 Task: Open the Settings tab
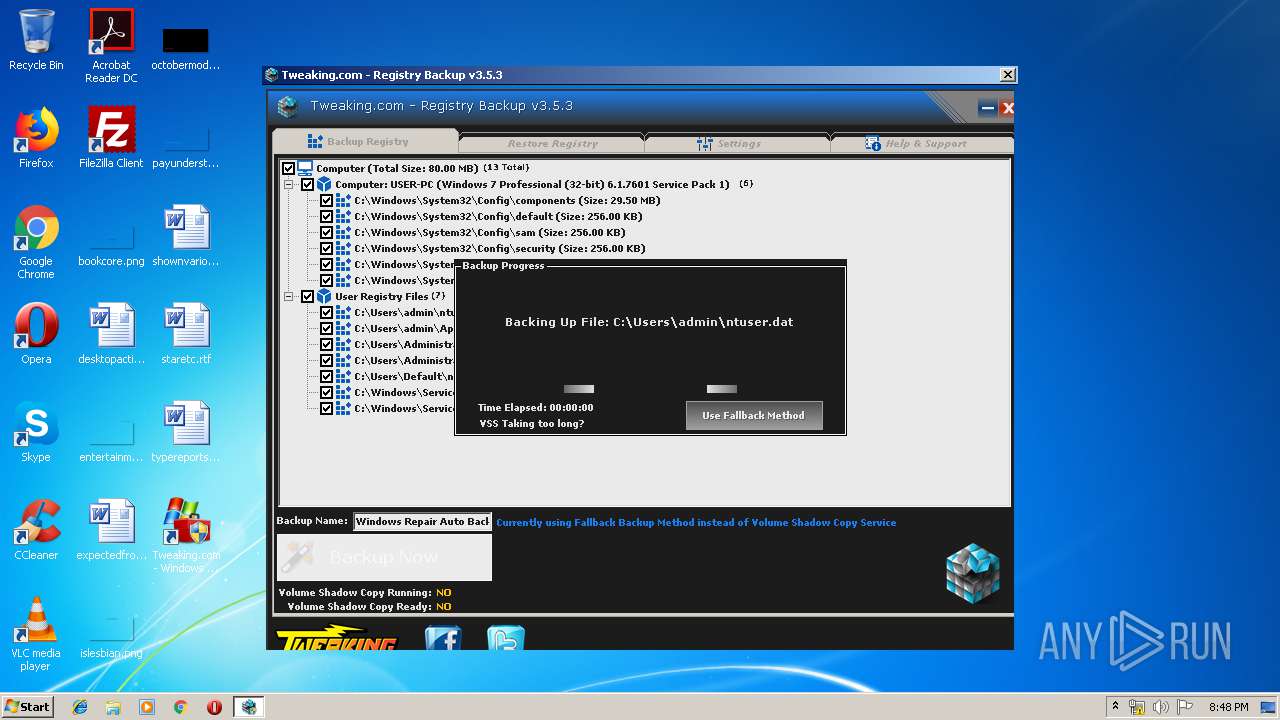[x=738, y=143]
